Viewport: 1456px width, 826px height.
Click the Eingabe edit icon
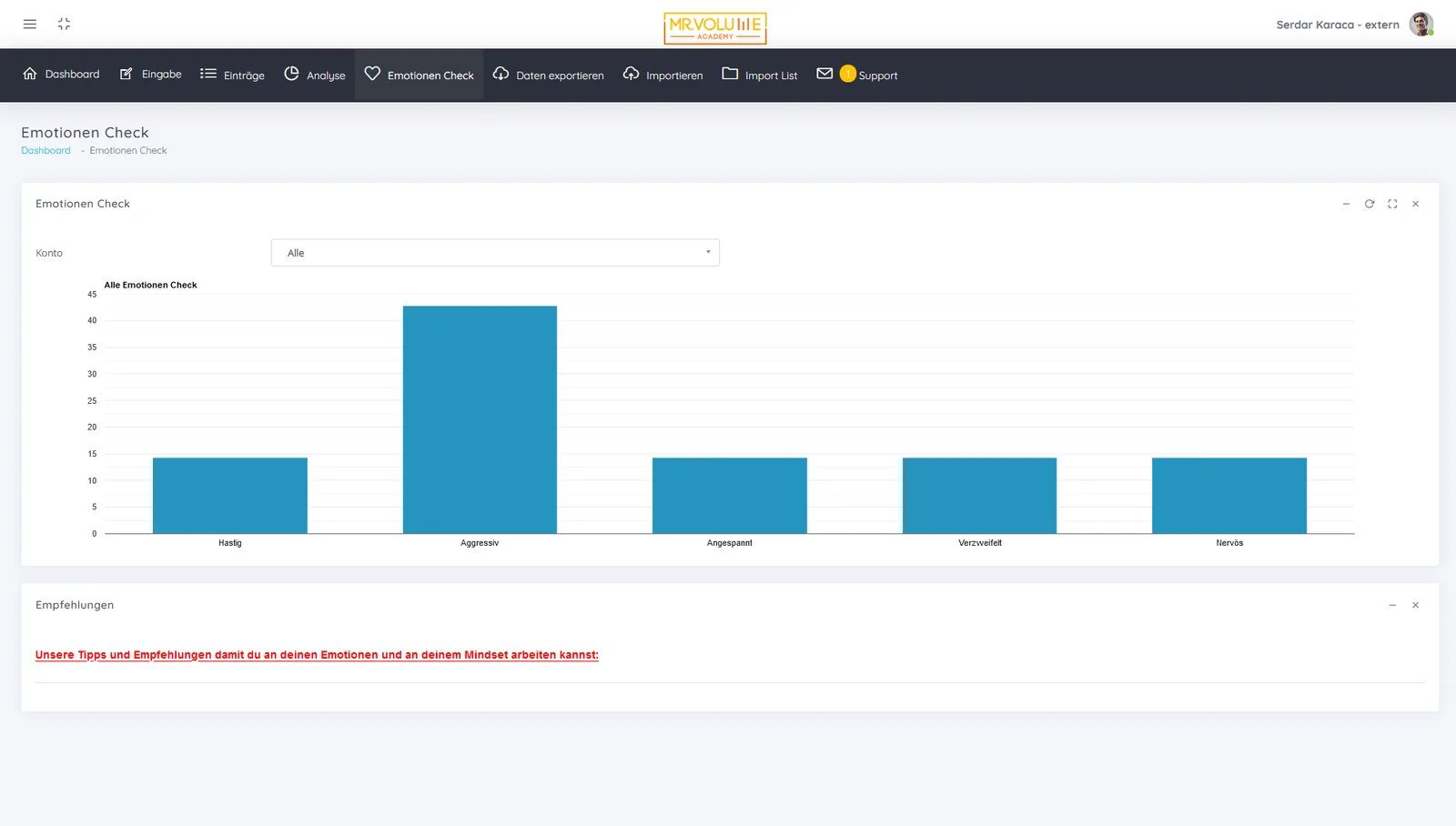(126, 74)
